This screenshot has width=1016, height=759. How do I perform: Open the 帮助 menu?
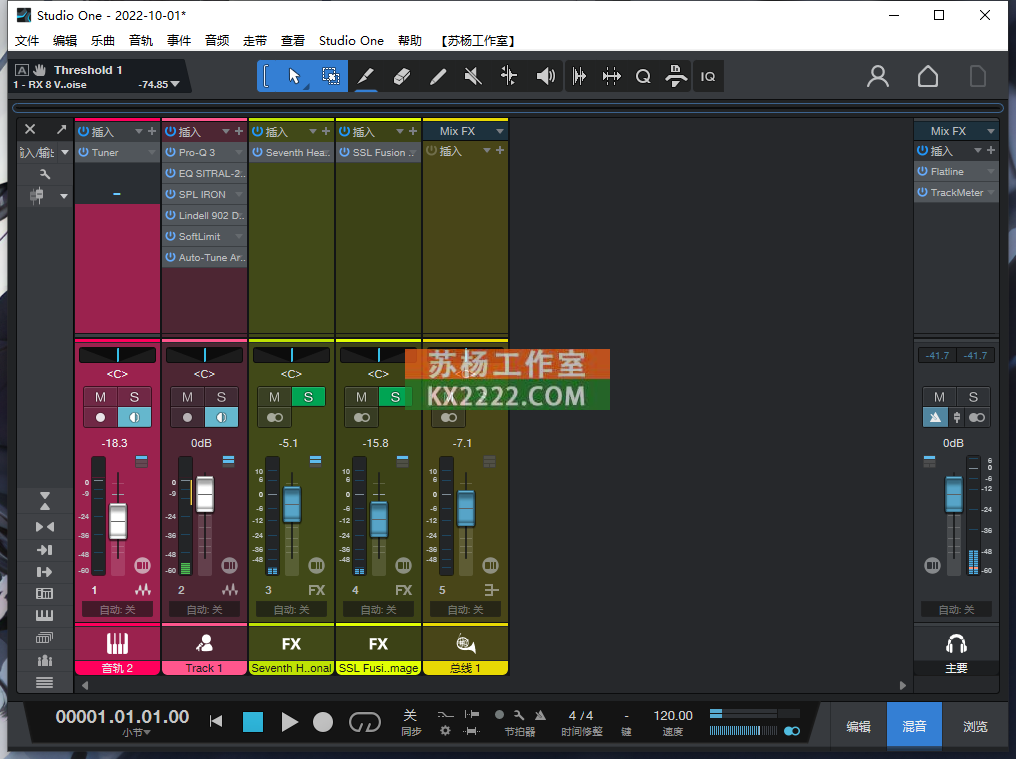(x=410, y=41)
